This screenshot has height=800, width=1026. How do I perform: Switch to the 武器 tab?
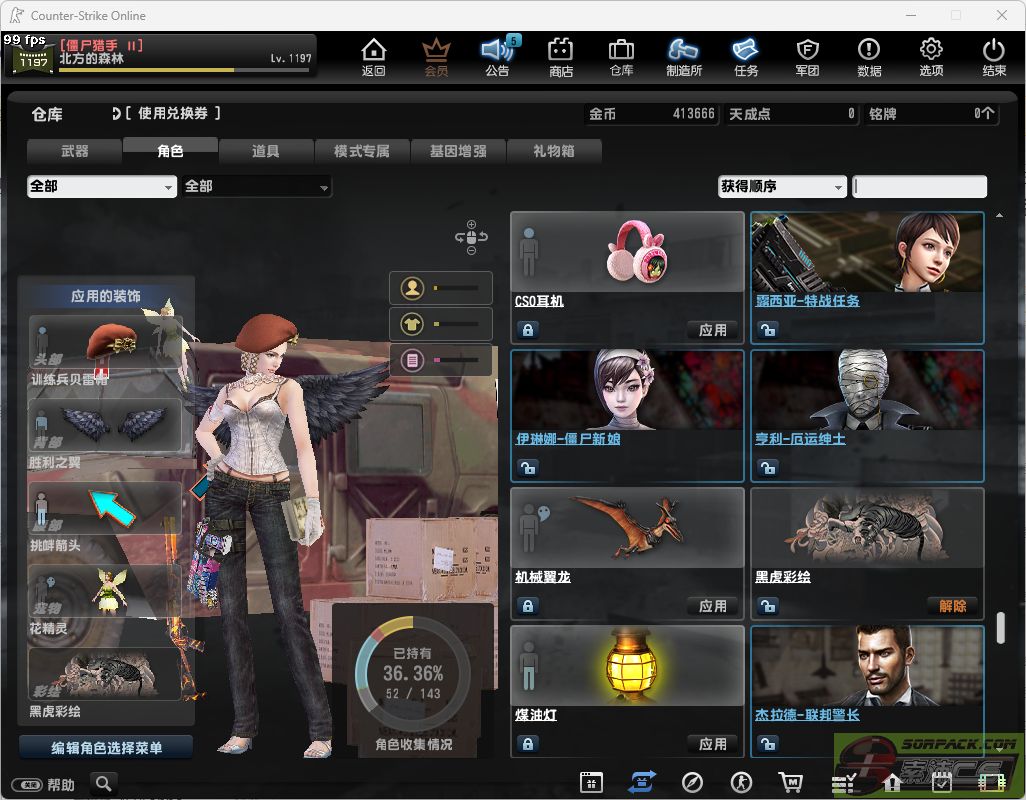click(x=75, y=151)
